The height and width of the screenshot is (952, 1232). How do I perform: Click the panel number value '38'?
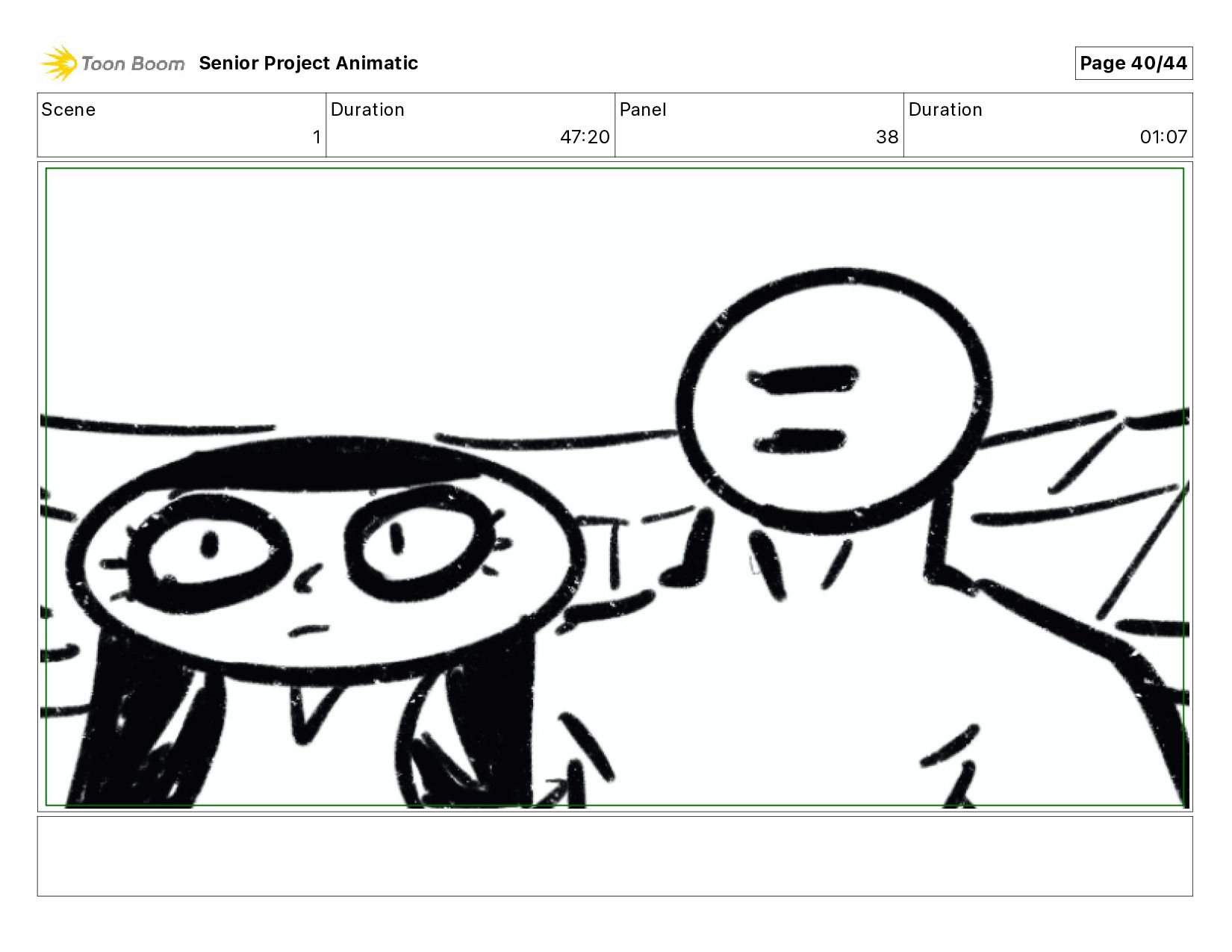coord(887,137)
